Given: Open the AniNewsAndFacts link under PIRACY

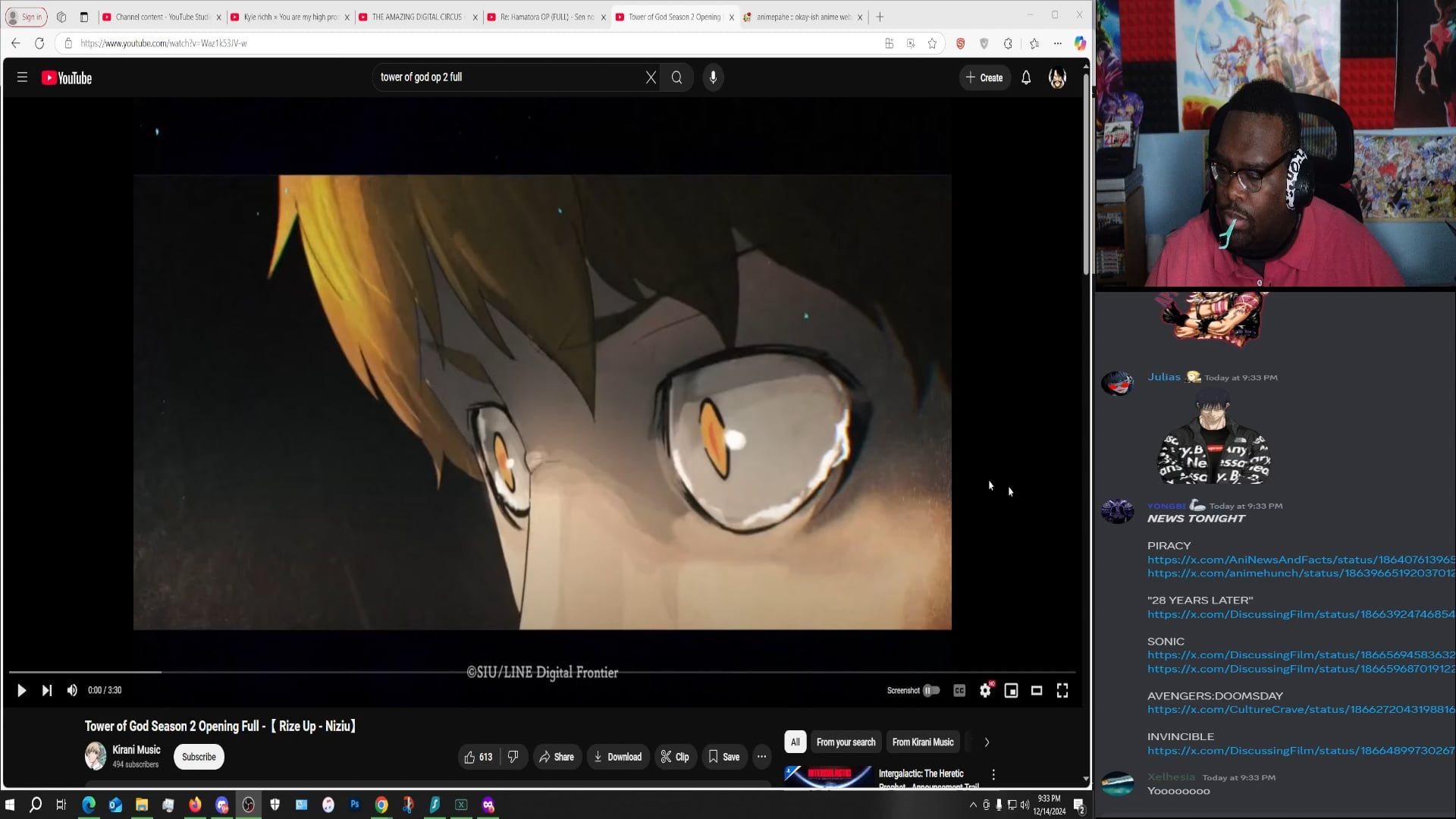Looking at the screenshot, I should (x=1301, y=560).
